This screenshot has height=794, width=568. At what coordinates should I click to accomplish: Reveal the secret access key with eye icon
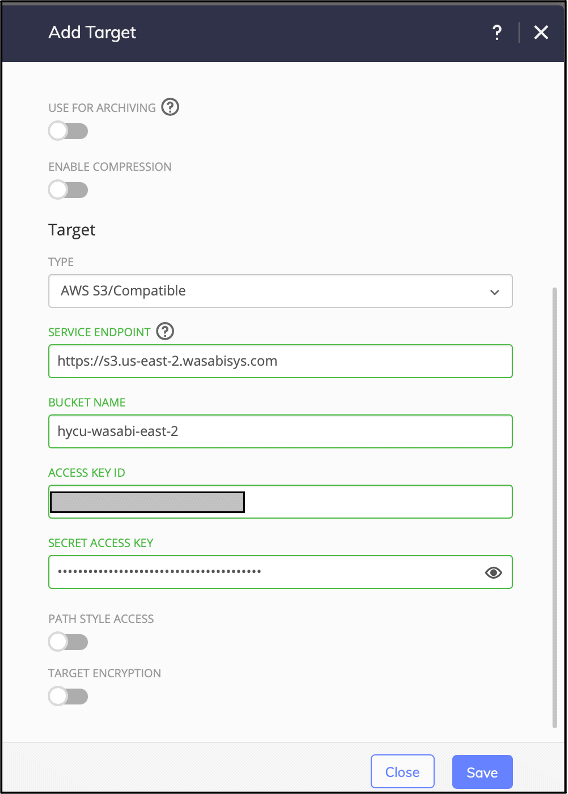pyautogui.click(x=493, y=572)
